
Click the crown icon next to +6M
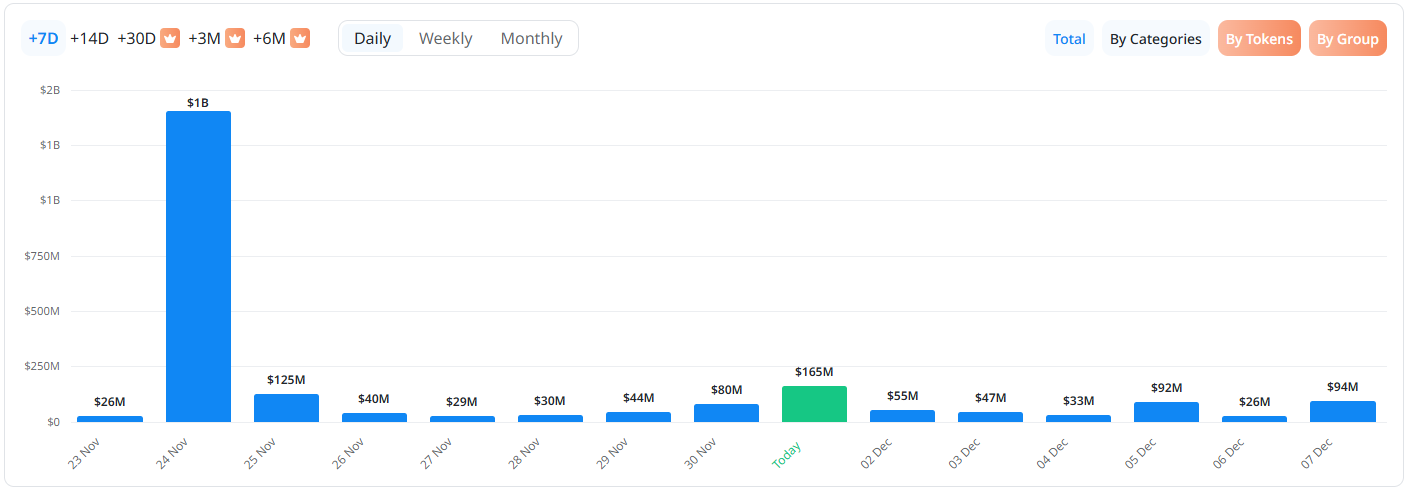point(300,39)
